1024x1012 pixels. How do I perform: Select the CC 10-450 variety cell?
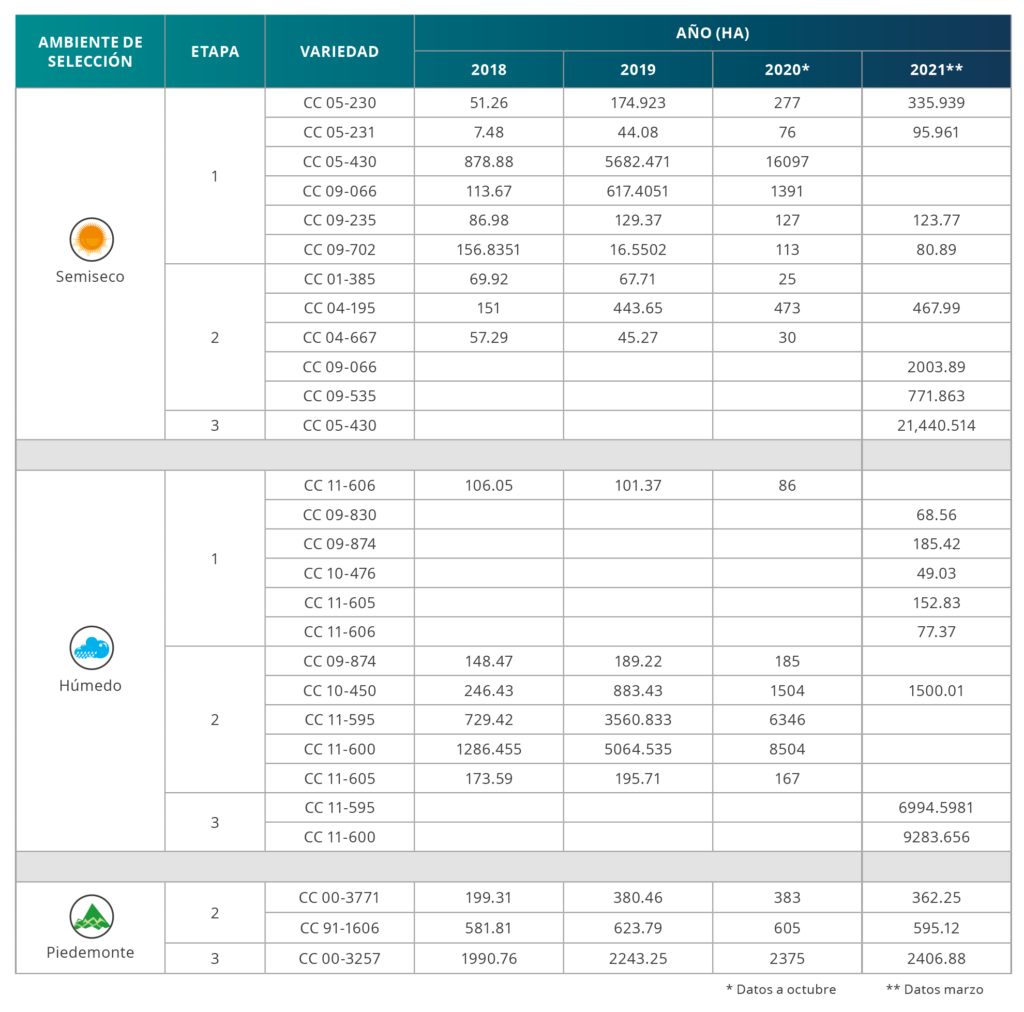point(340,690)
